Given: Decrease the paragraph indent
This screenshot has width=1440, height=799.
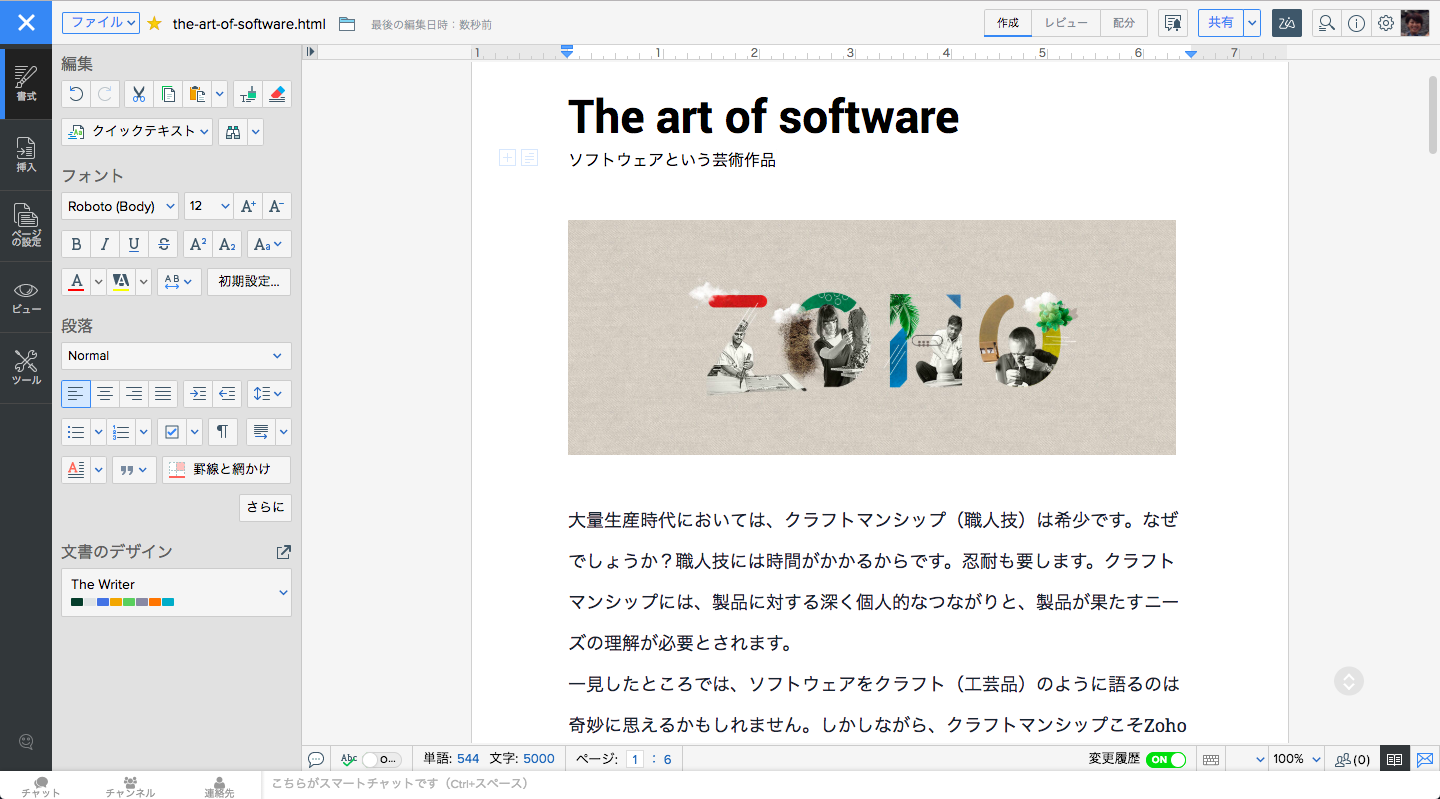Looking at the screenshot, I should (227, 394).
